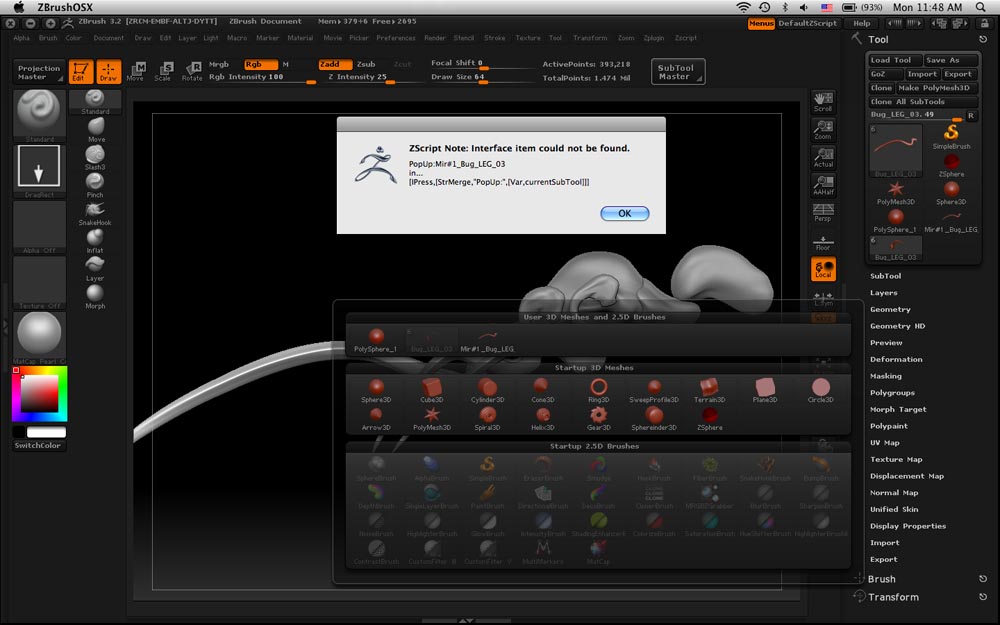Choose ZSphere in Startup 3D Meshes
This screenshot has width=1000, height=625.
709,418
